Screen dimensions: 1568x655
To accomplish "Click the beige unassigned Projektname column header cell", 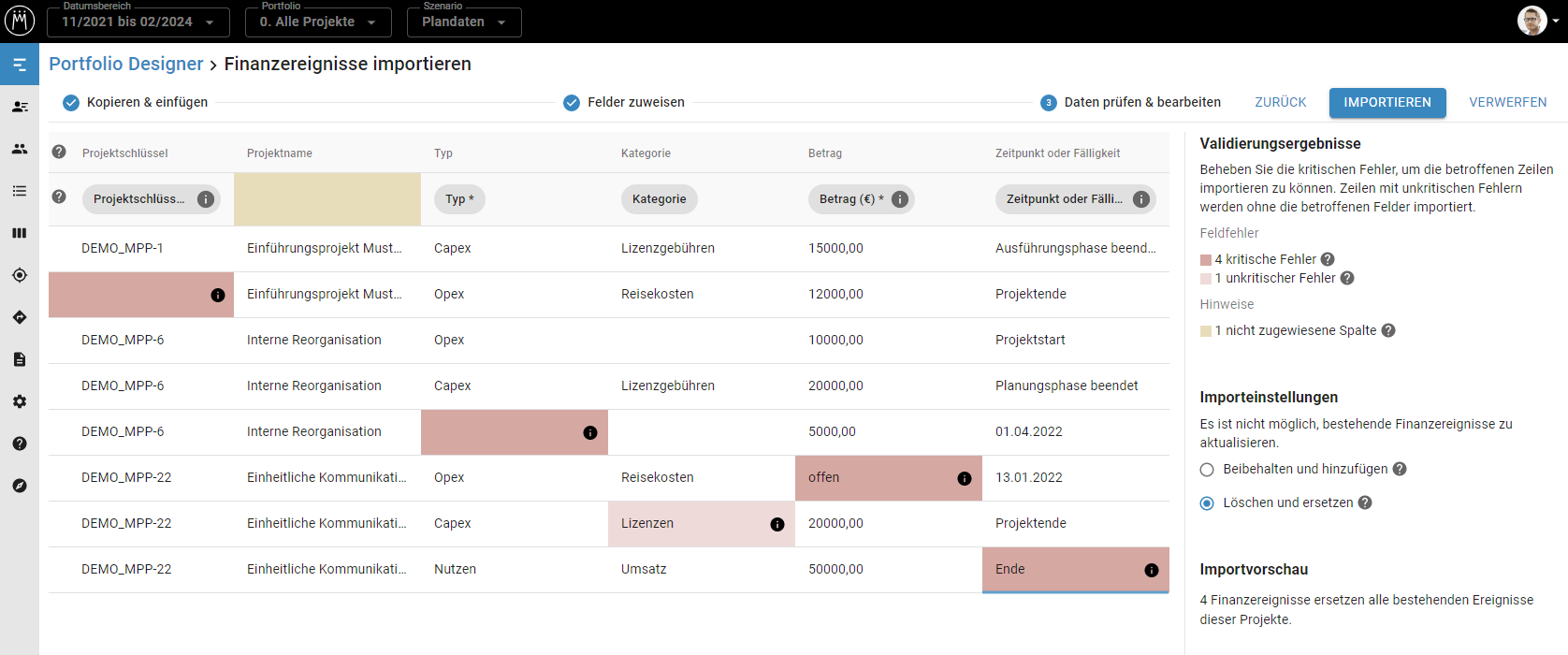I will click(327, 199).
